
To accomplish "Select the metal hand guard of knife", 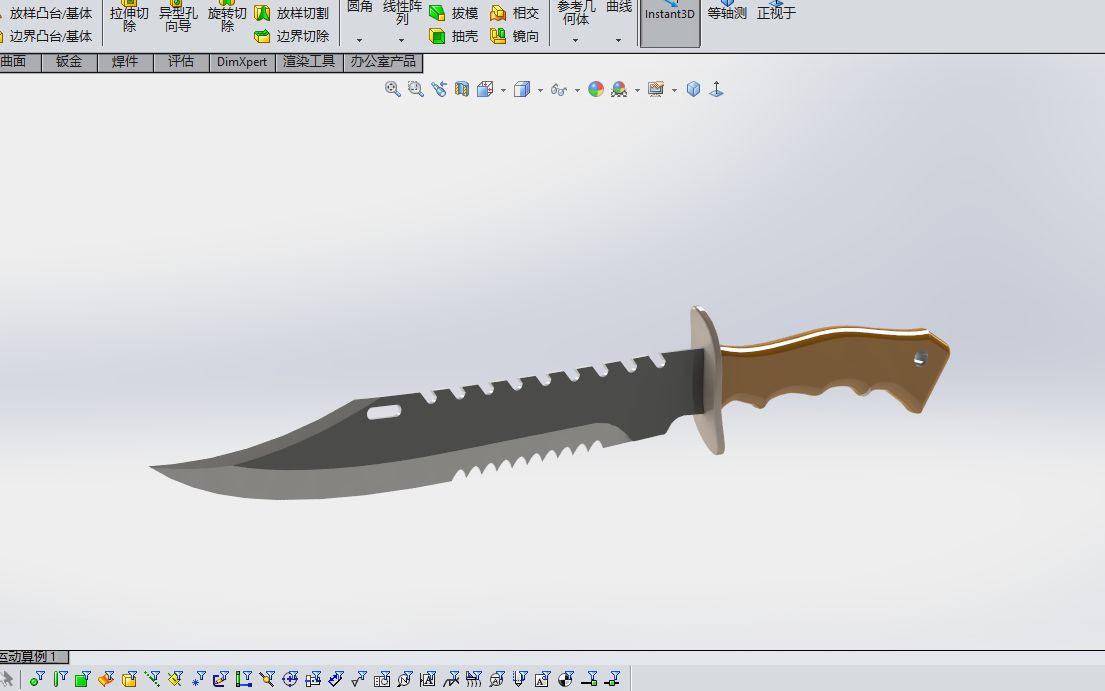I will tap(708, 380).
